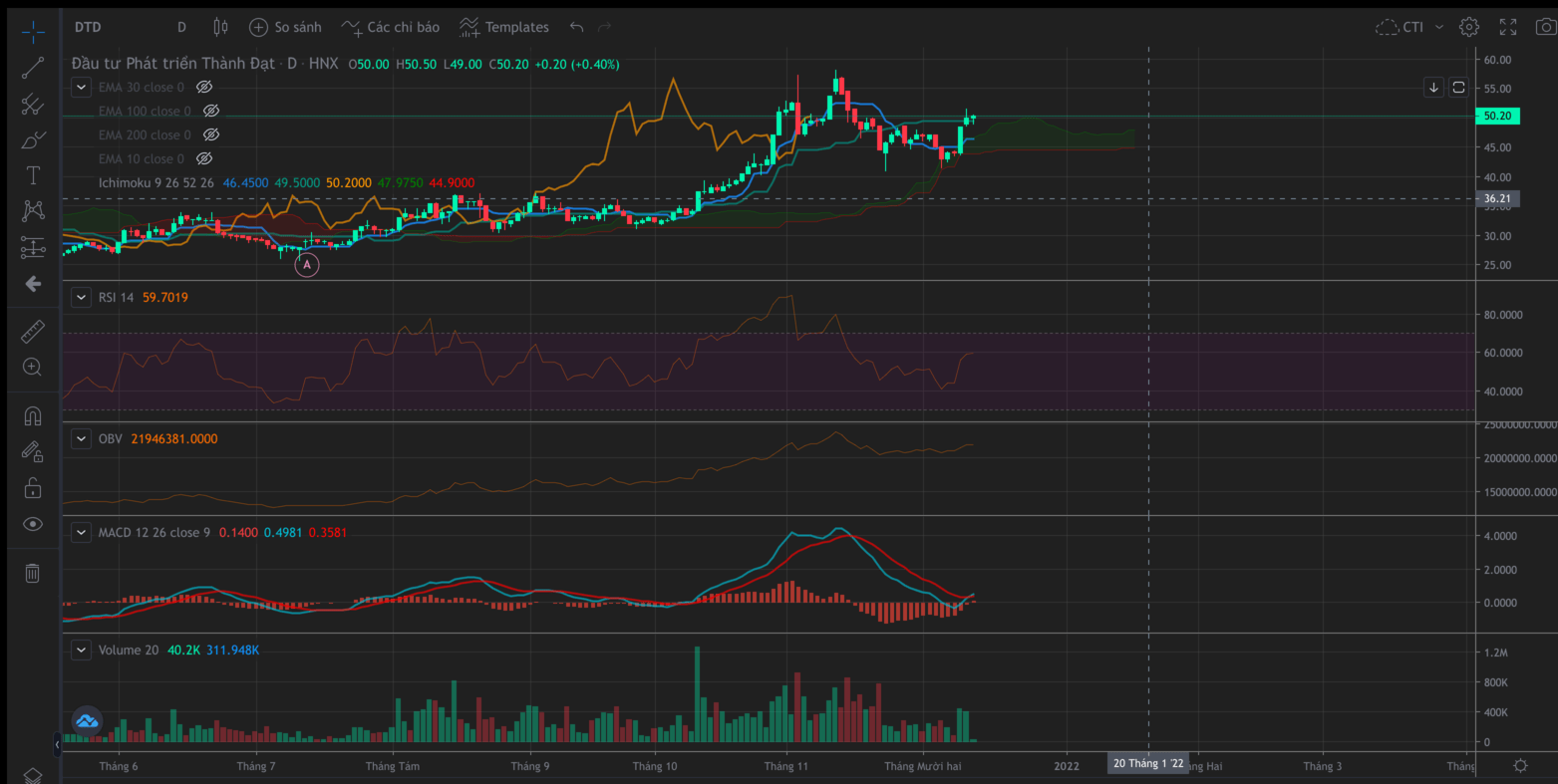Image resolution: width=1558 pixels, height=784 pixels.
Task: Take a chart snapshot with camera icon
Action: tap(1545, 27)
